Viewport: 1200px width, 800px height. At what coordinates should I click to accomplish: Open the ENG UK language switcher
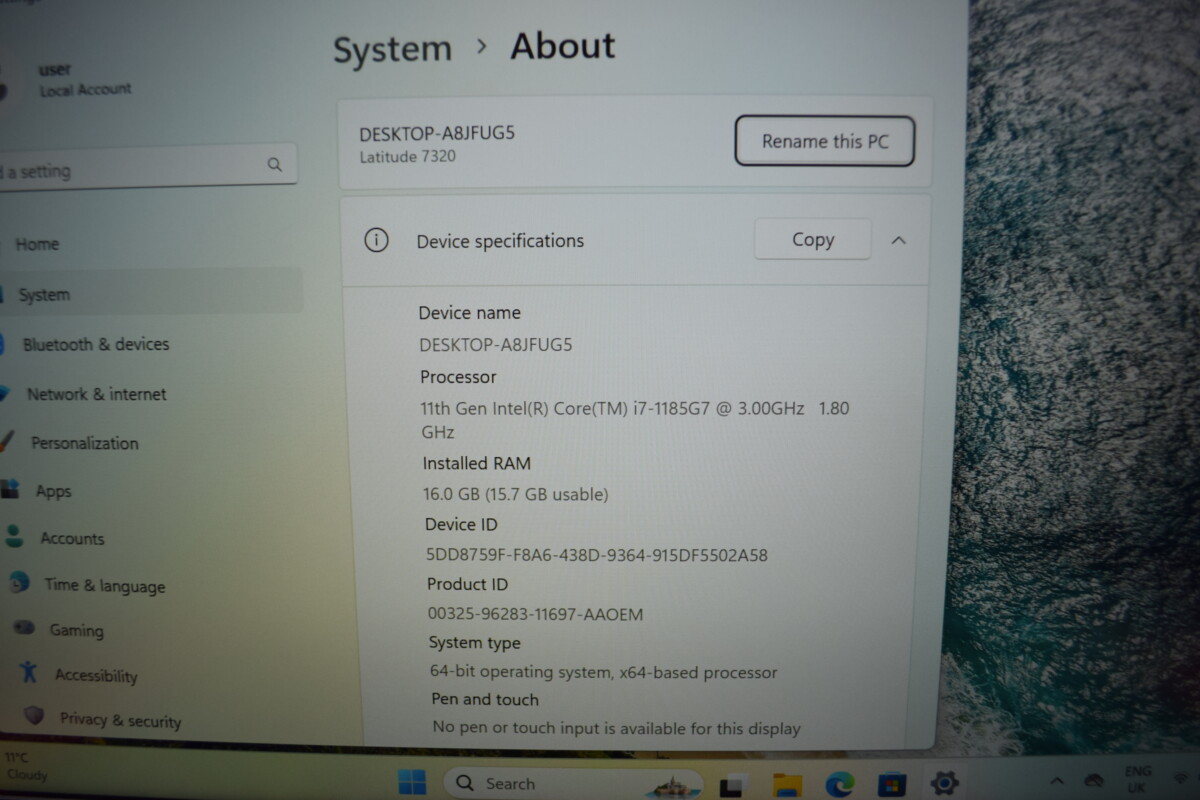[x=1137, y=779]
